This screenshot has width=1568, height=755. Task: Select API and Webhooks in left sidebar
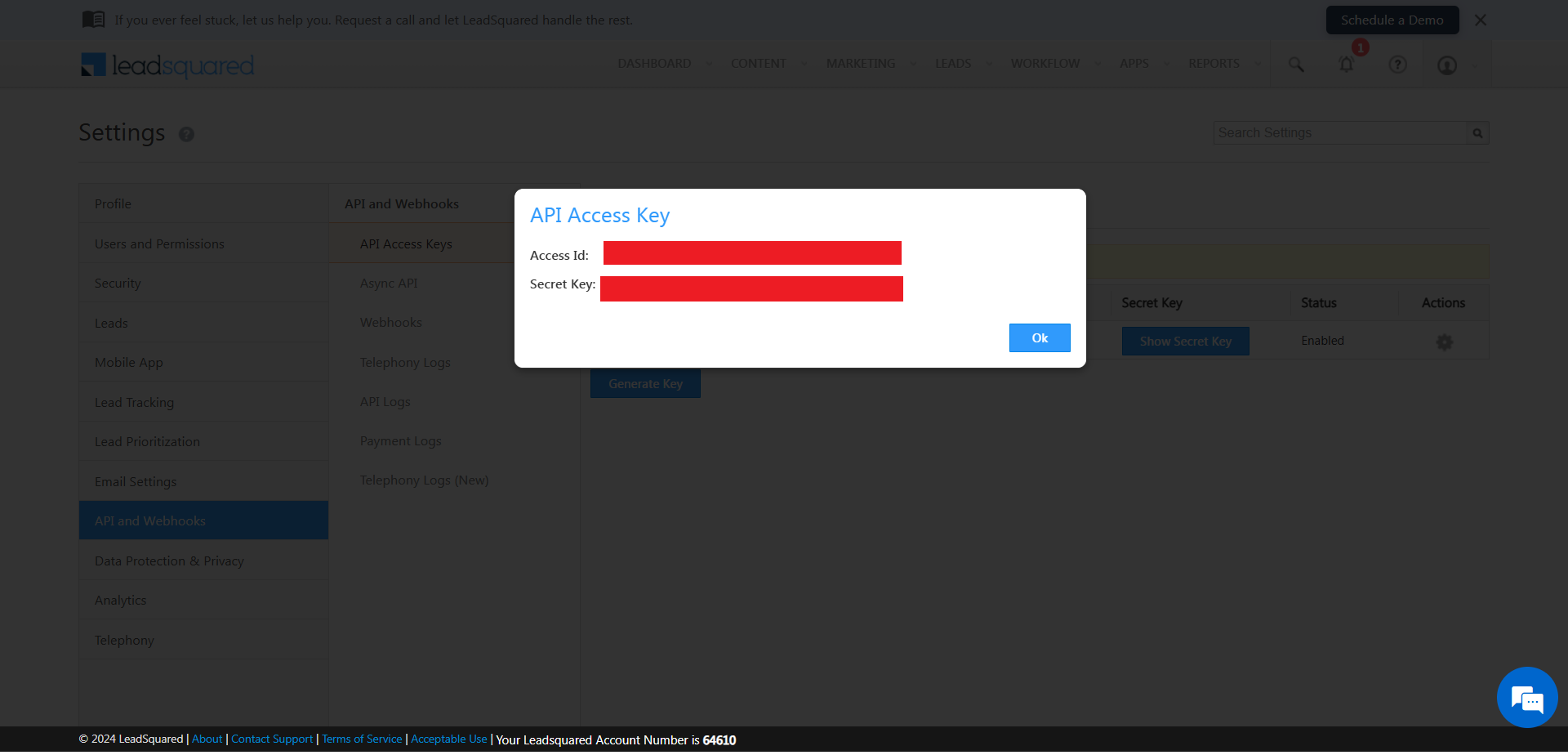[203, 521]
